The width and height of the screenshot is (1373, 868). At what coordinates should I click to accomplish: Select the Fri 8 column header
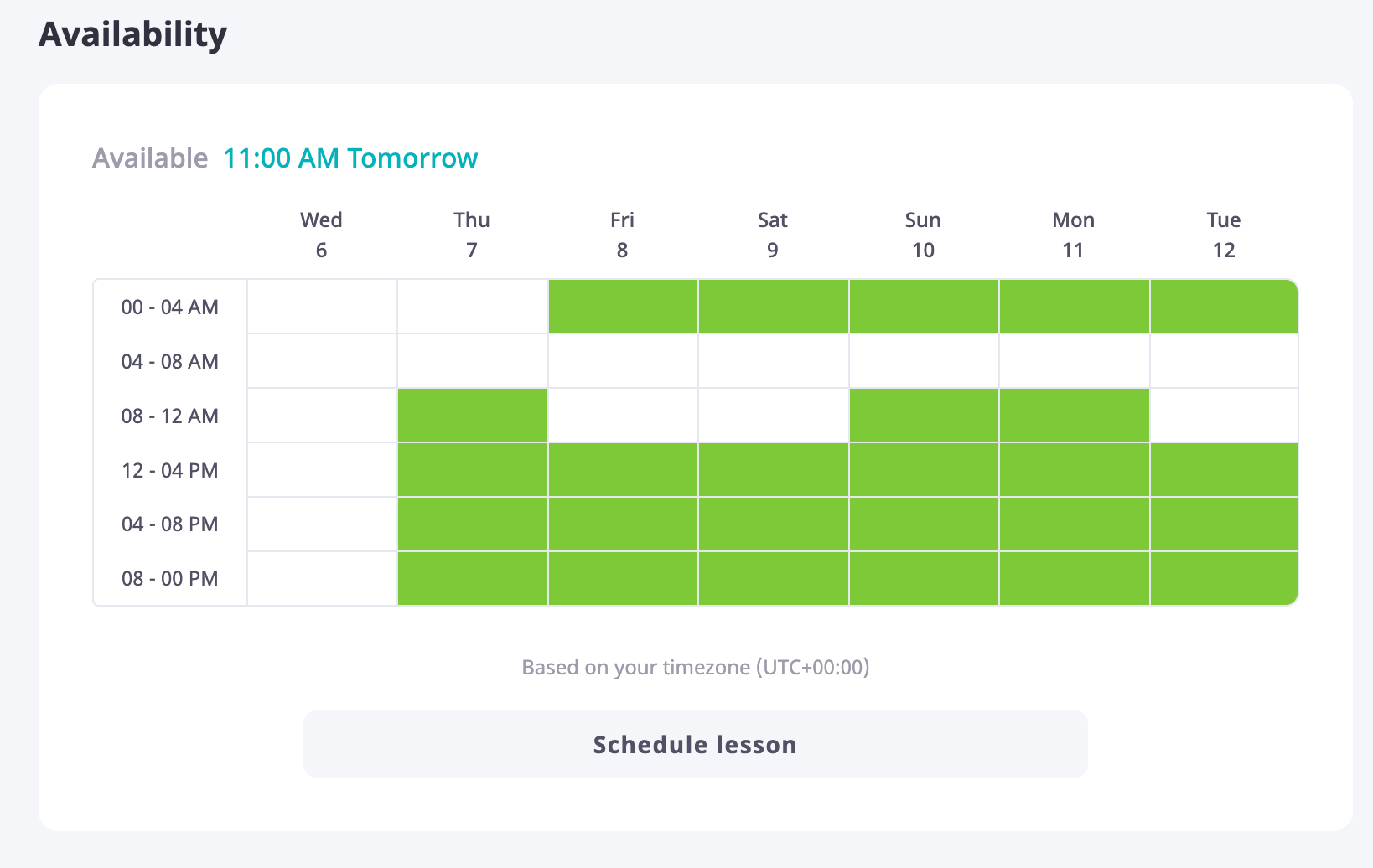pyautogui.click(x=622, y=235)
